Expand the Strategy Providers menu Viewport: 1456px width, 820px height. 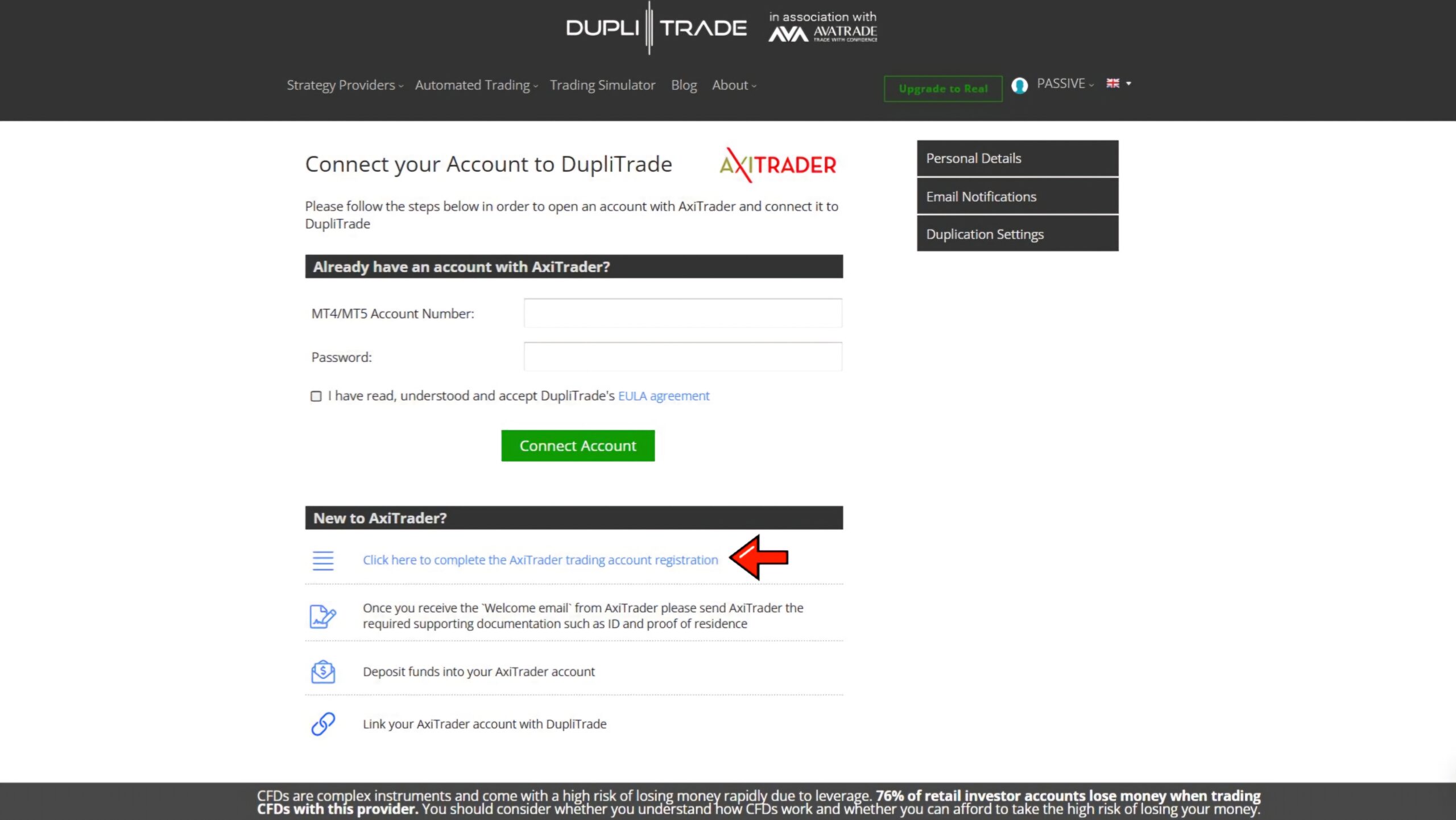pyautogui.click(x=345, y=85)
